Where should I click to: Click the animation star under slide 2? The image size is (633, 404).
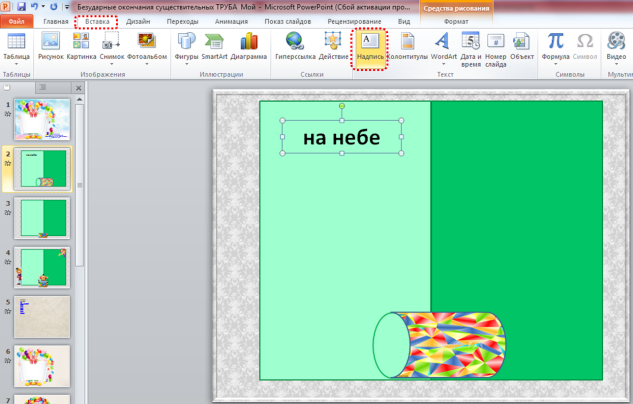8,163
